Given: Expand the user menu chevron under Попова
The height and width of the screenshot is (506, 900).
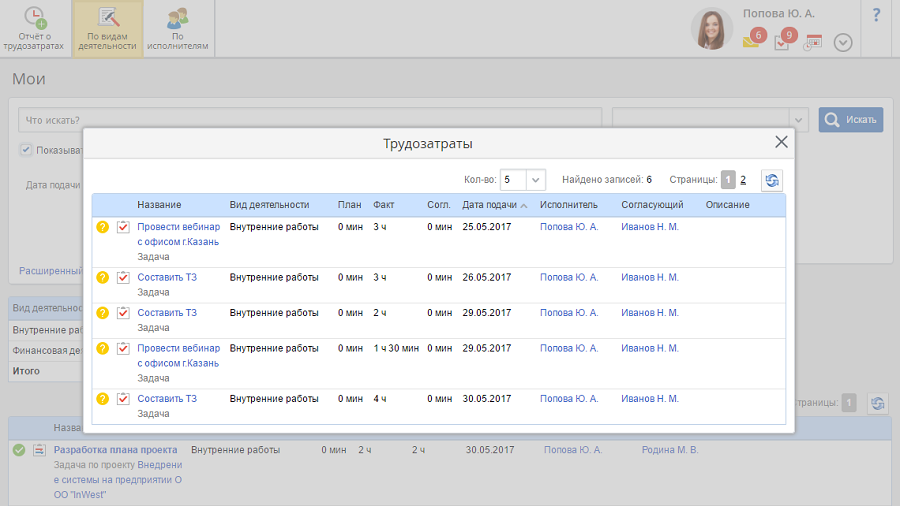Looking at the screenshot, I should tap(843, 43).
